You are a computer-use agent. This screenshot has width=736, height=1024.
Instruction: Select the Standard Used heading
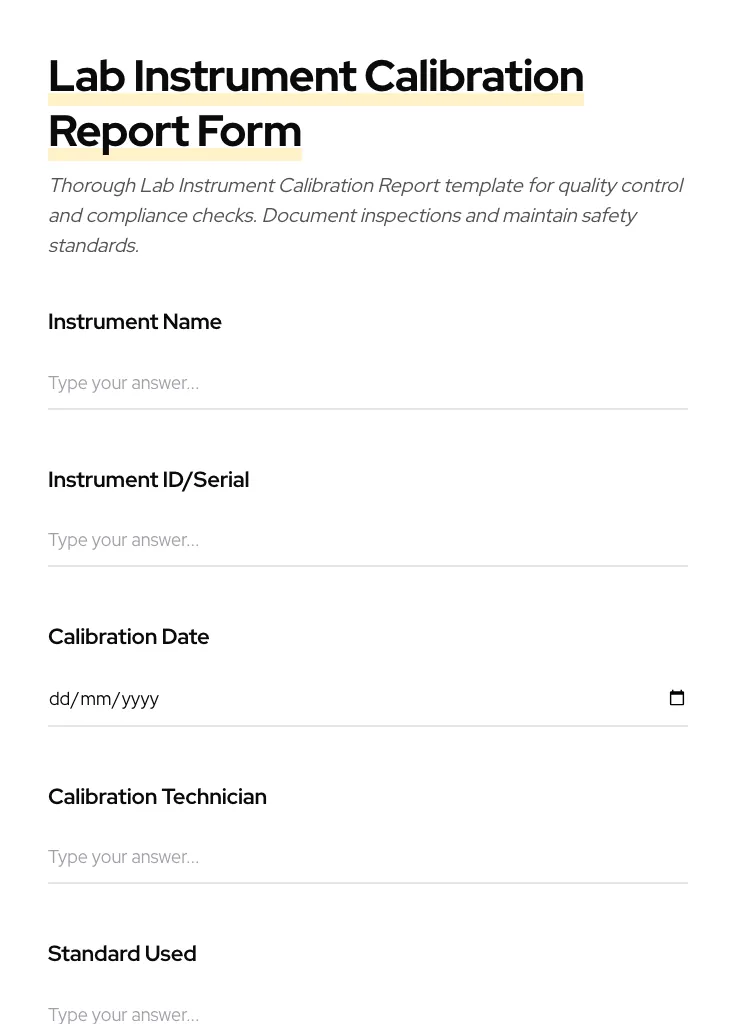pyautogui.click(x=122, y=954)
